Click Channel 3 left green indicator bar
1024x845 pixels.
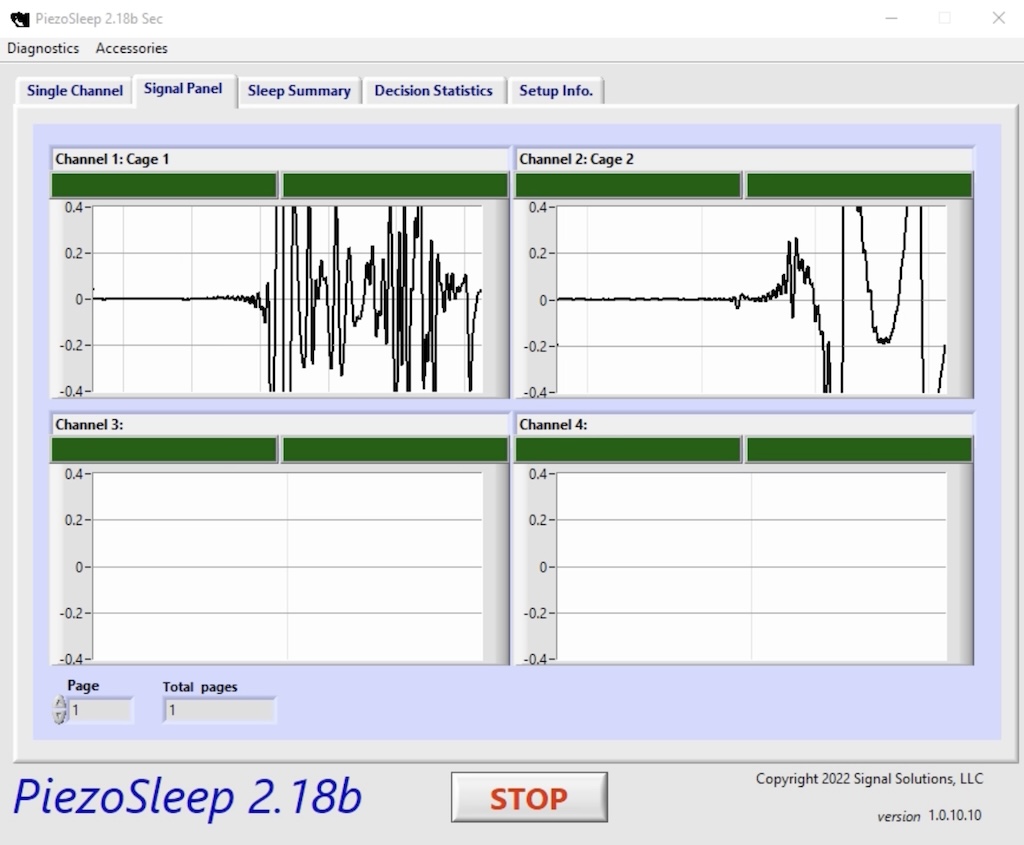[x=164, y=450]
